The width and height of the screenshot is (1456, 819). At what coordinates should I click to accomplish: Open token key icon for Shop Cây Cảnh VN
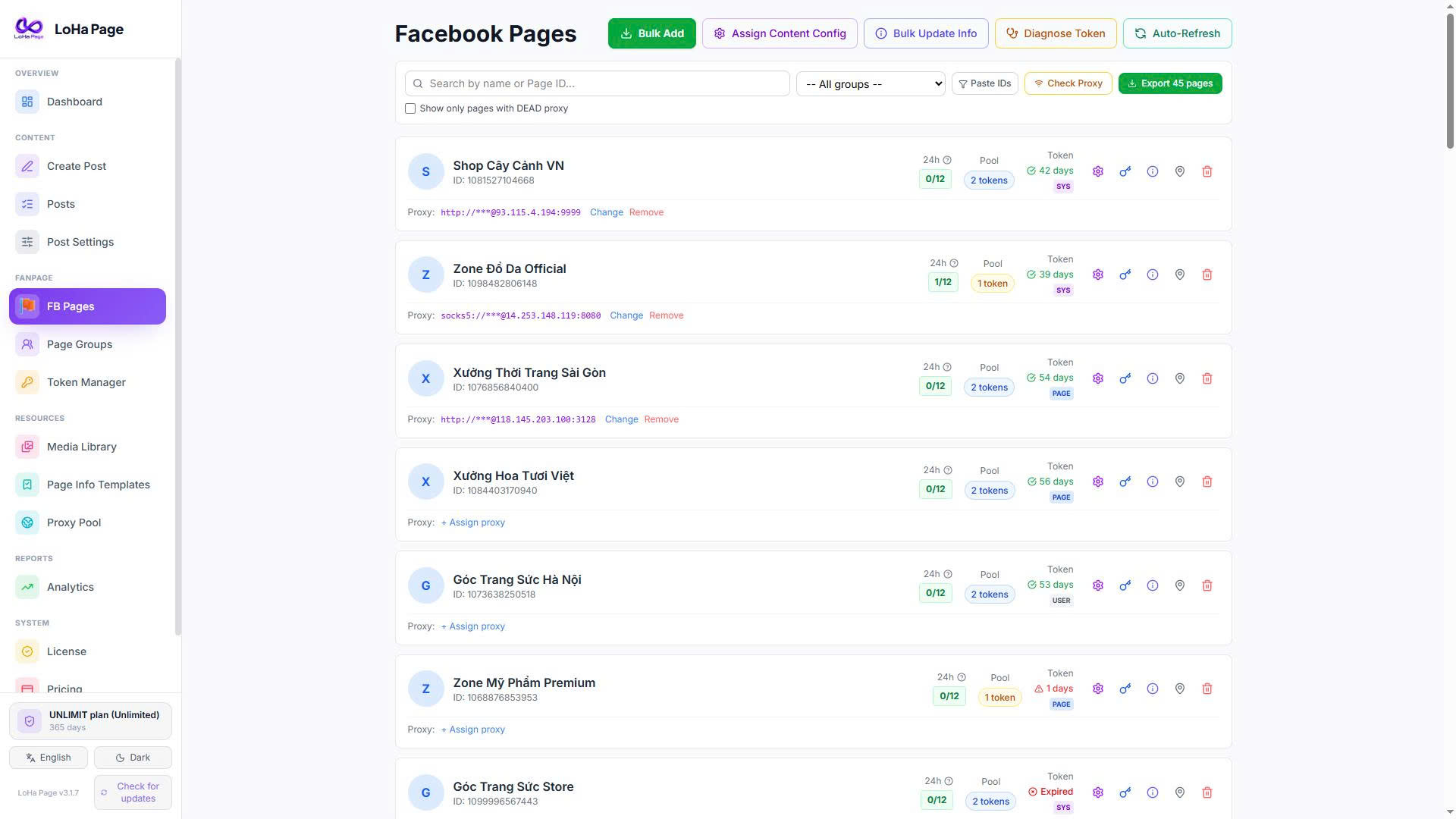click(1125, 171)
